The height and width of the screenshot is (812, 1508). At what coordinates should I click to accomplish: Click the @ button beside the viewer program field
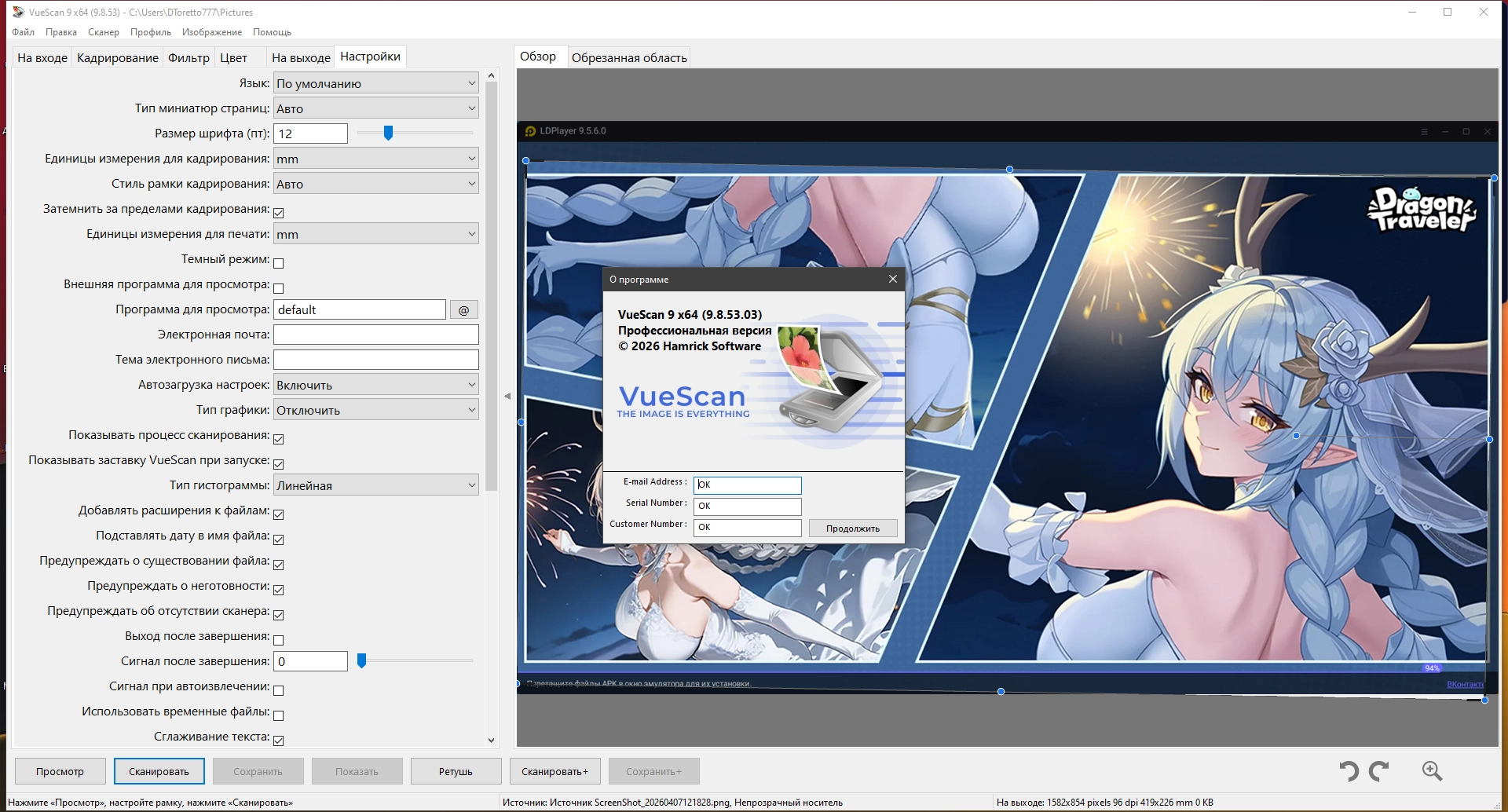point(463,310)
